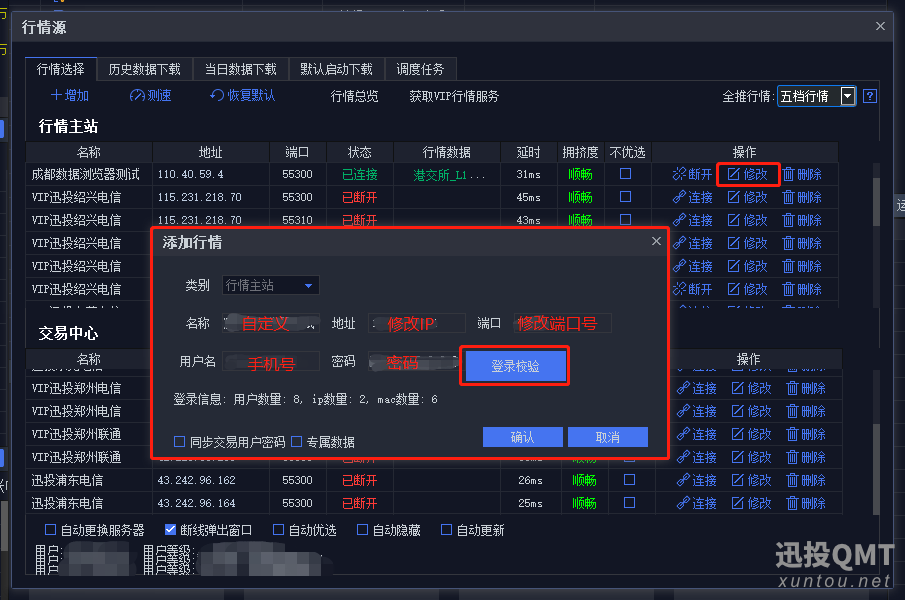Select the 110.40.59.4 address cell
Viewport: 905px width, 600px height.
point(211,174)
